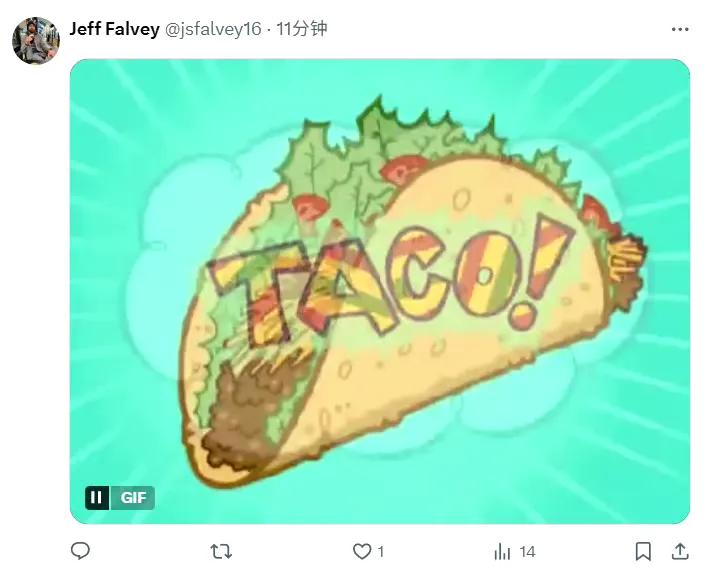Pause the playing GIF
This screenshot has width=711, height=570.
[x=97, y=497]
